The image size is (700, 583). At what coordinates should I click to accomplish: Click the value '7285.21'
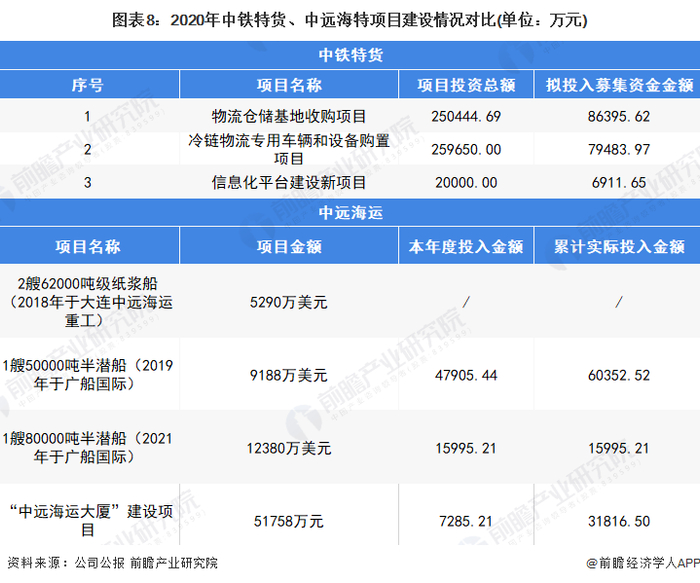click(x=466, y=521)
